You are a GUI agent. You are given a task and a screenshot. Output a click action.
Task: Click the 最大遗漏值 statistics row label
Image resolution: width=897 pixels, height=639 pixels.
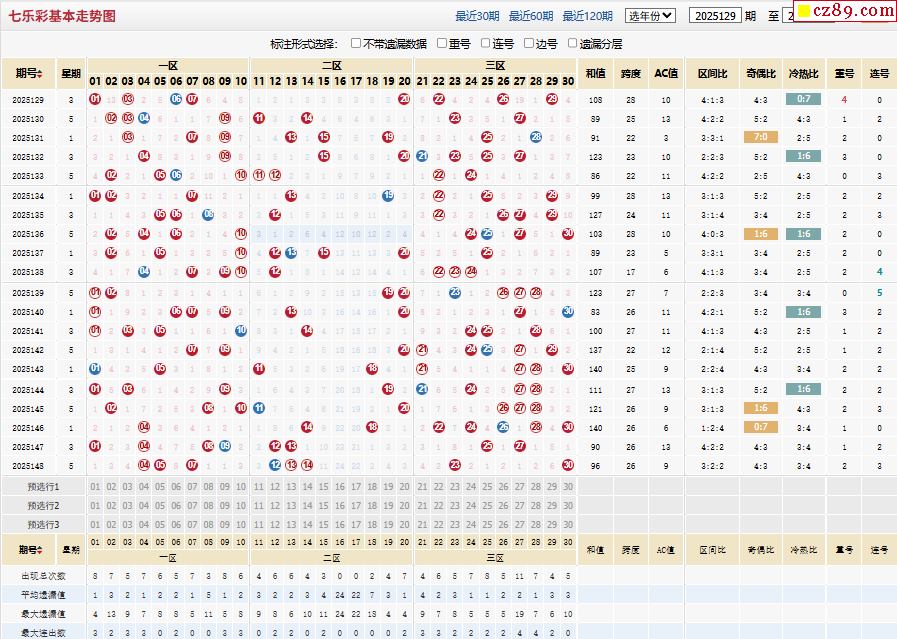(x=43, y=614)
